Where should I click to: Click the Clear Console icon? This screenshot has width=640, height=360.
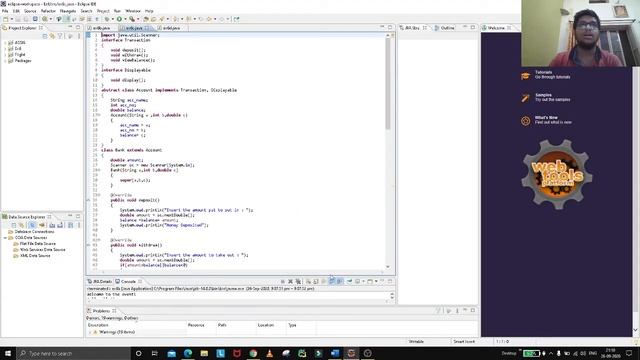[x=308, y=282]
